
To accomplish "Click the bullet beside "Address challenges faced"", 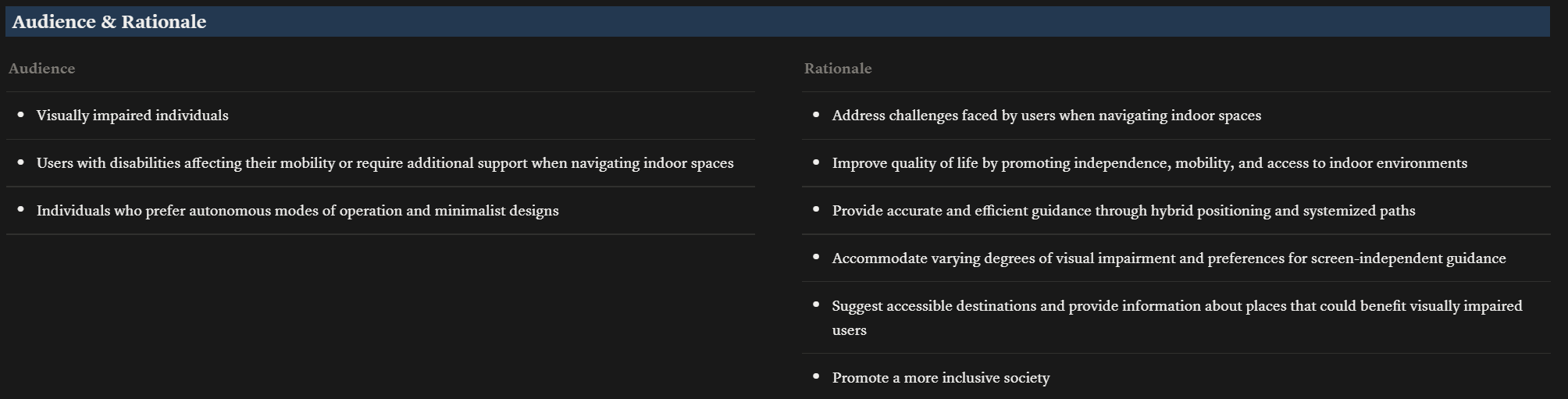I will point(816,115).
